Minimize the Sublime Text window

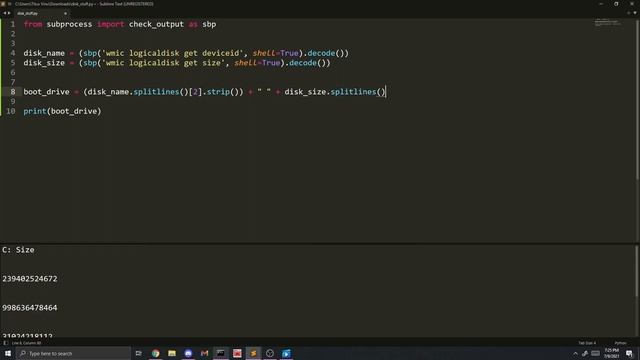pos(601,4)
